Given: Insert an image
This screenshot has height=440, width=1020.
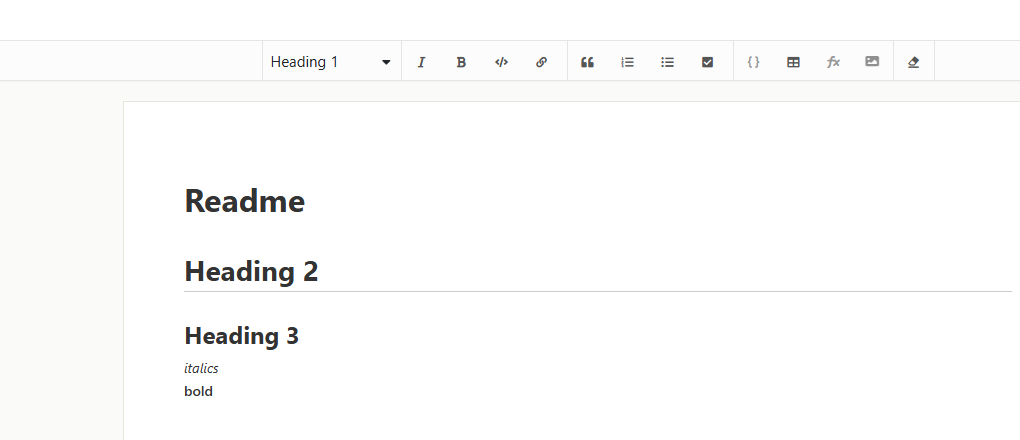Looking at the screenshot, I should point(873,62).
